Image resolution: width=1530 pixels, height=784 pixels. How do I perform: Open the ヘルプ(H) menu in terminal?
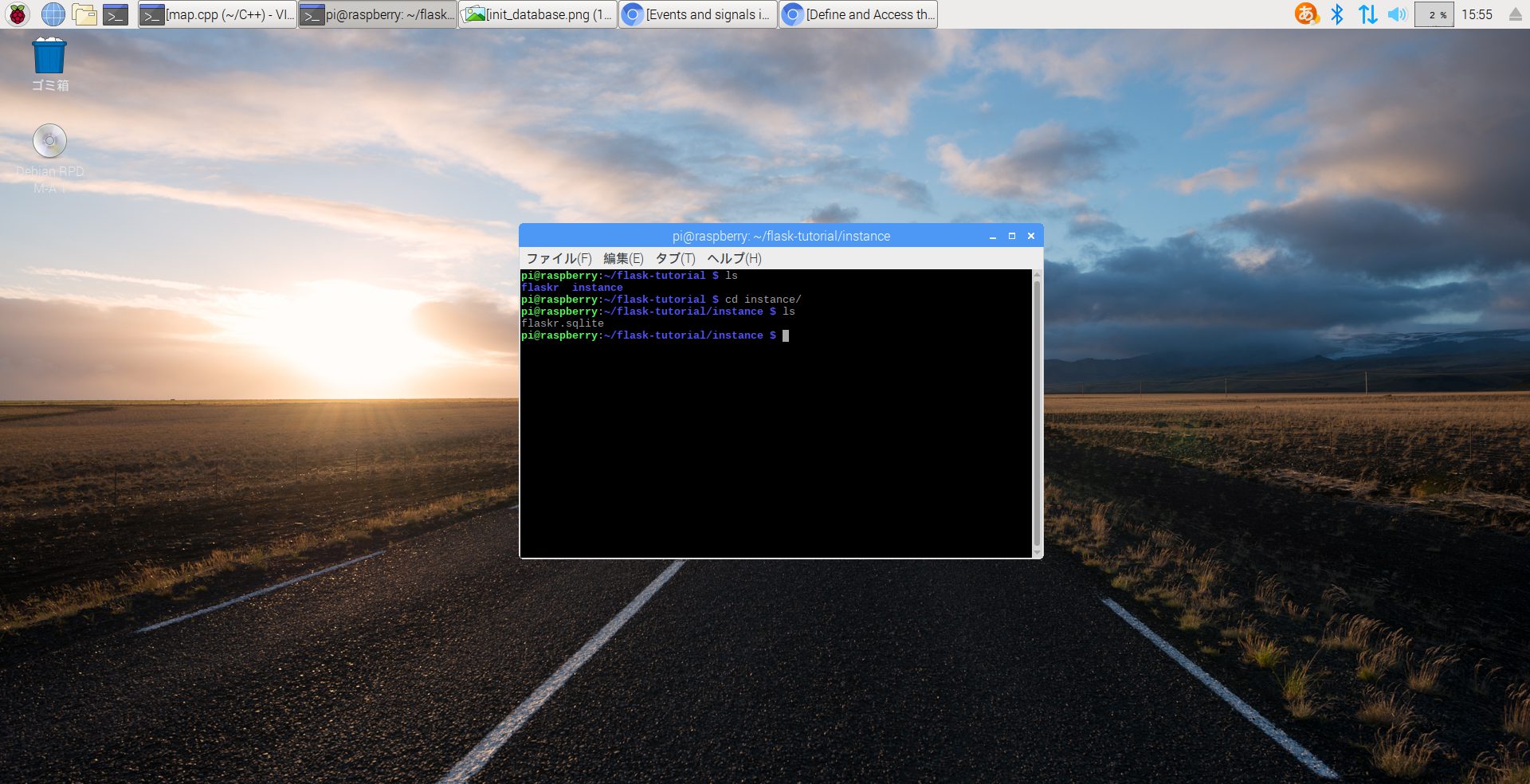[734, 258]
